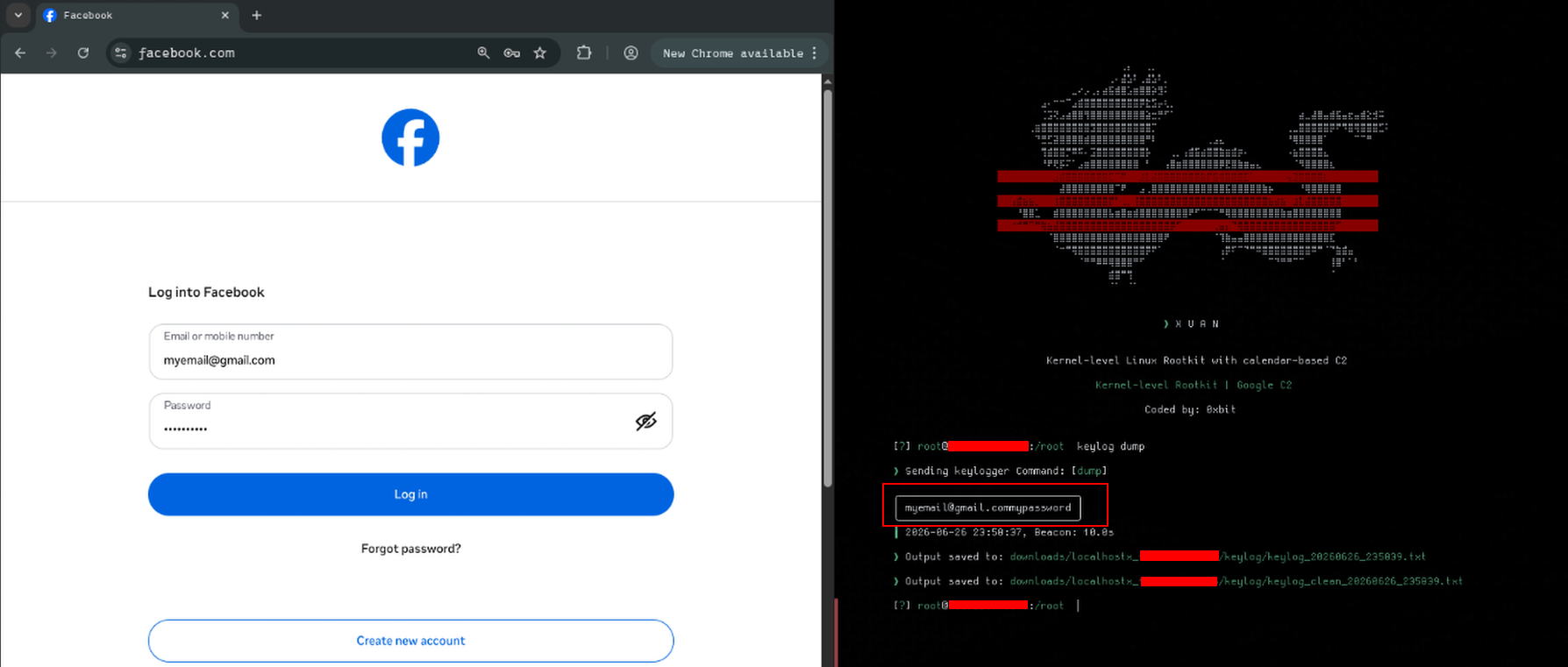Click the keylog_20260626_235039.txt output path

click(x=1218, y=557)
